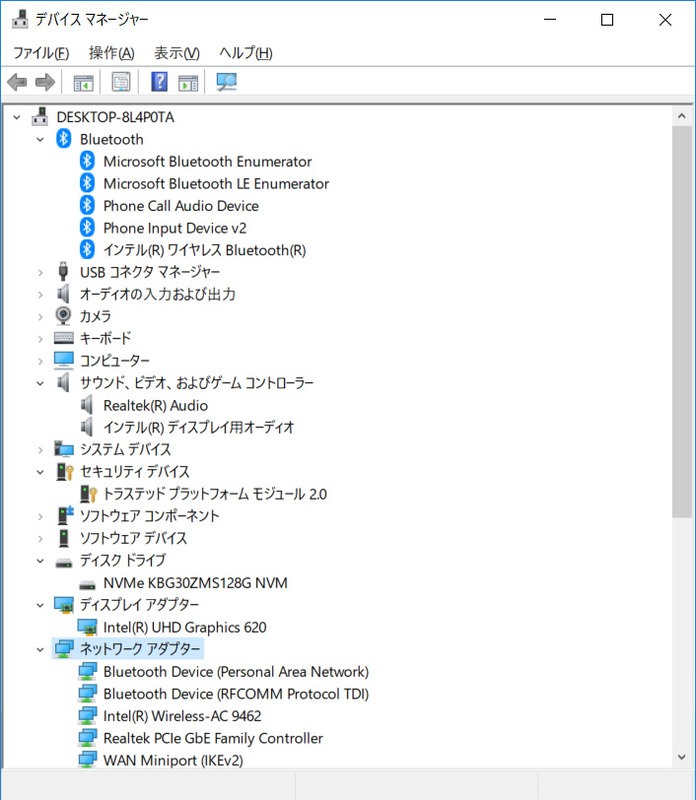Maximize the Device Manager window
Screen dimensions: 696x800
coord(607,20)
